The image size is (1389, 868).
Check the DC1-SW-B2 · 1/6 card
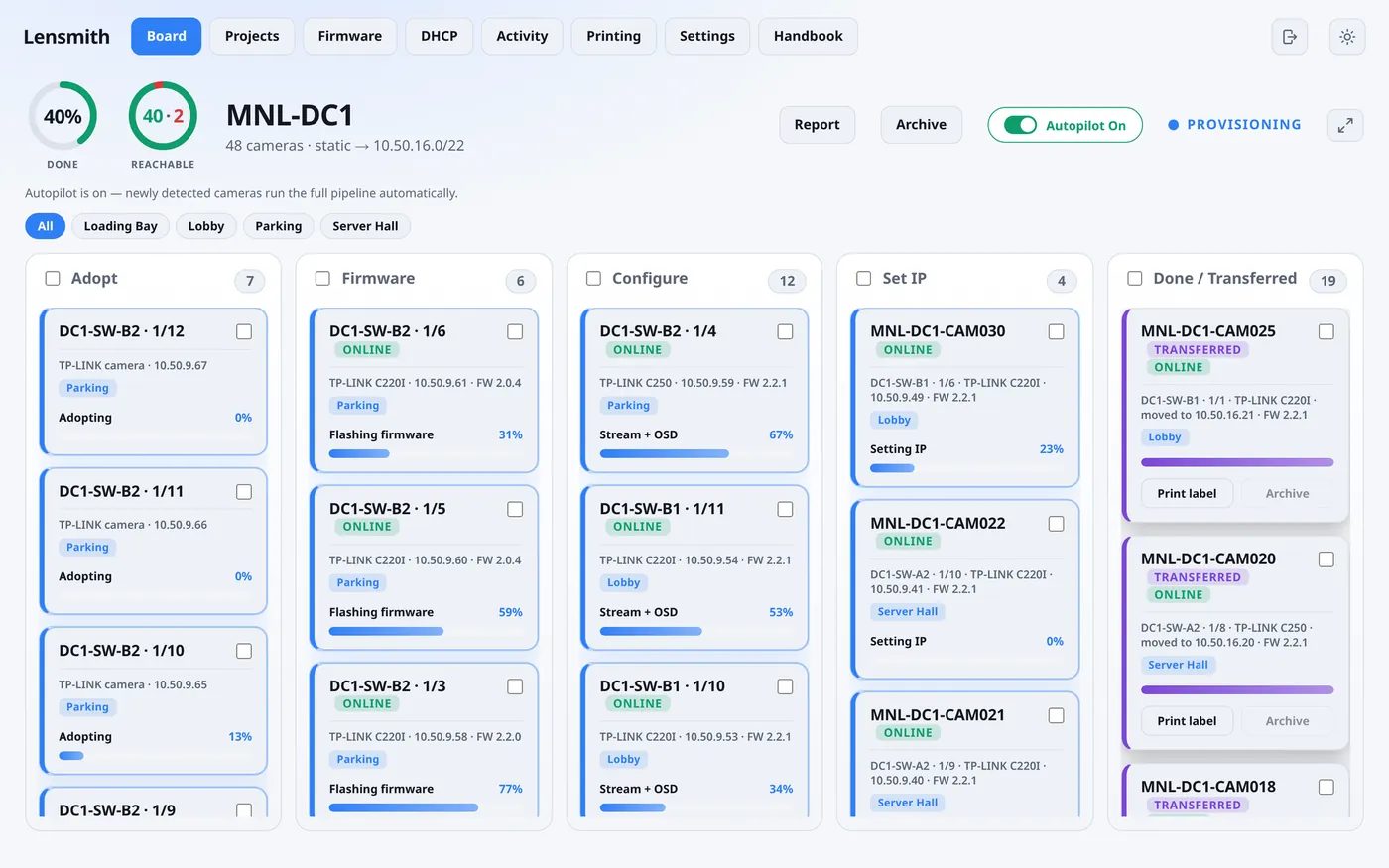point(515,332)
